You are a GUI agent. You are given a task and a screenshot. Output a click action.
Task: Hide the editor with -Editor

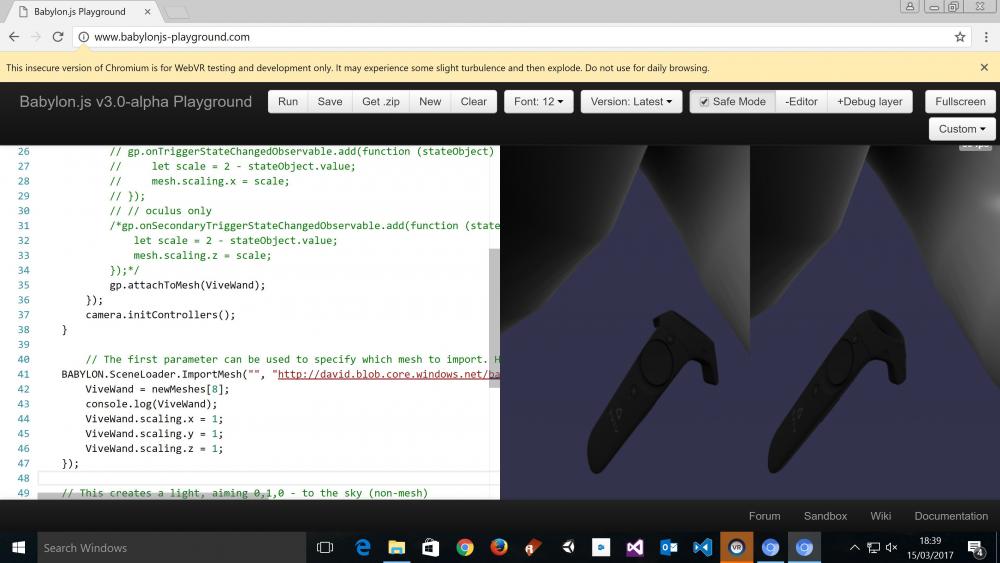pos(801,101)
